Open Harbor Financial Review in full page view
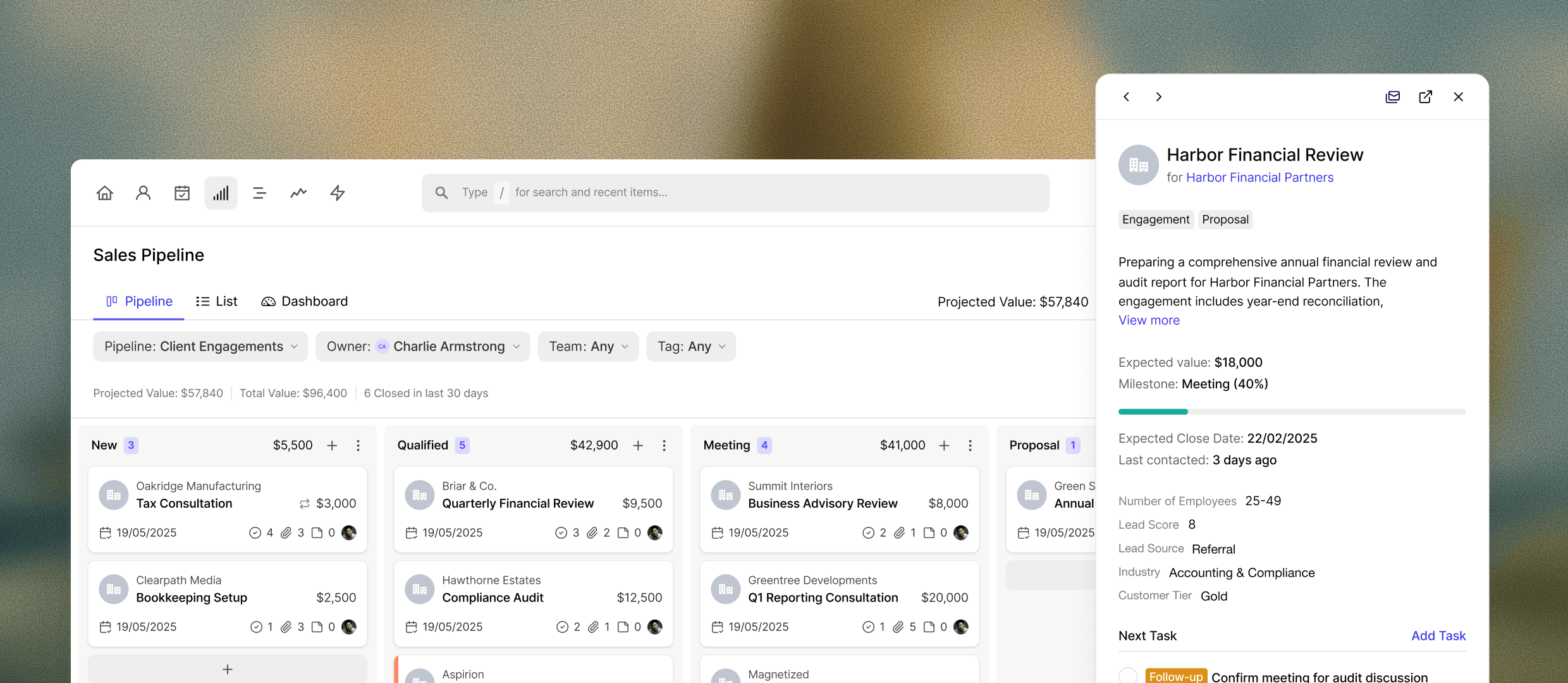1568x683 pixels. (x=1426, y=97)
